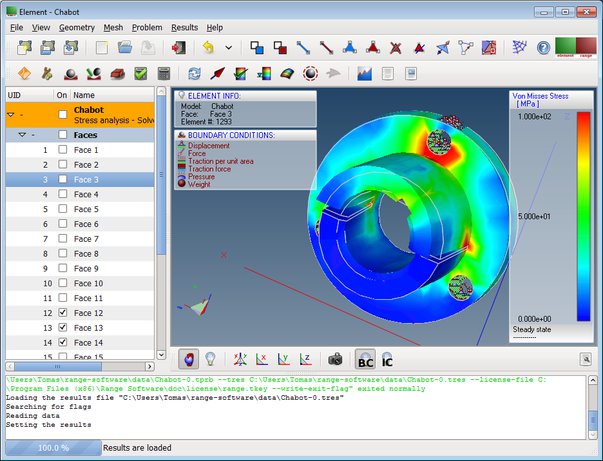Check the Face 1 checkbox
Image resolution: width=603 pixels, height=461 pixels.
tap(63, 150)
